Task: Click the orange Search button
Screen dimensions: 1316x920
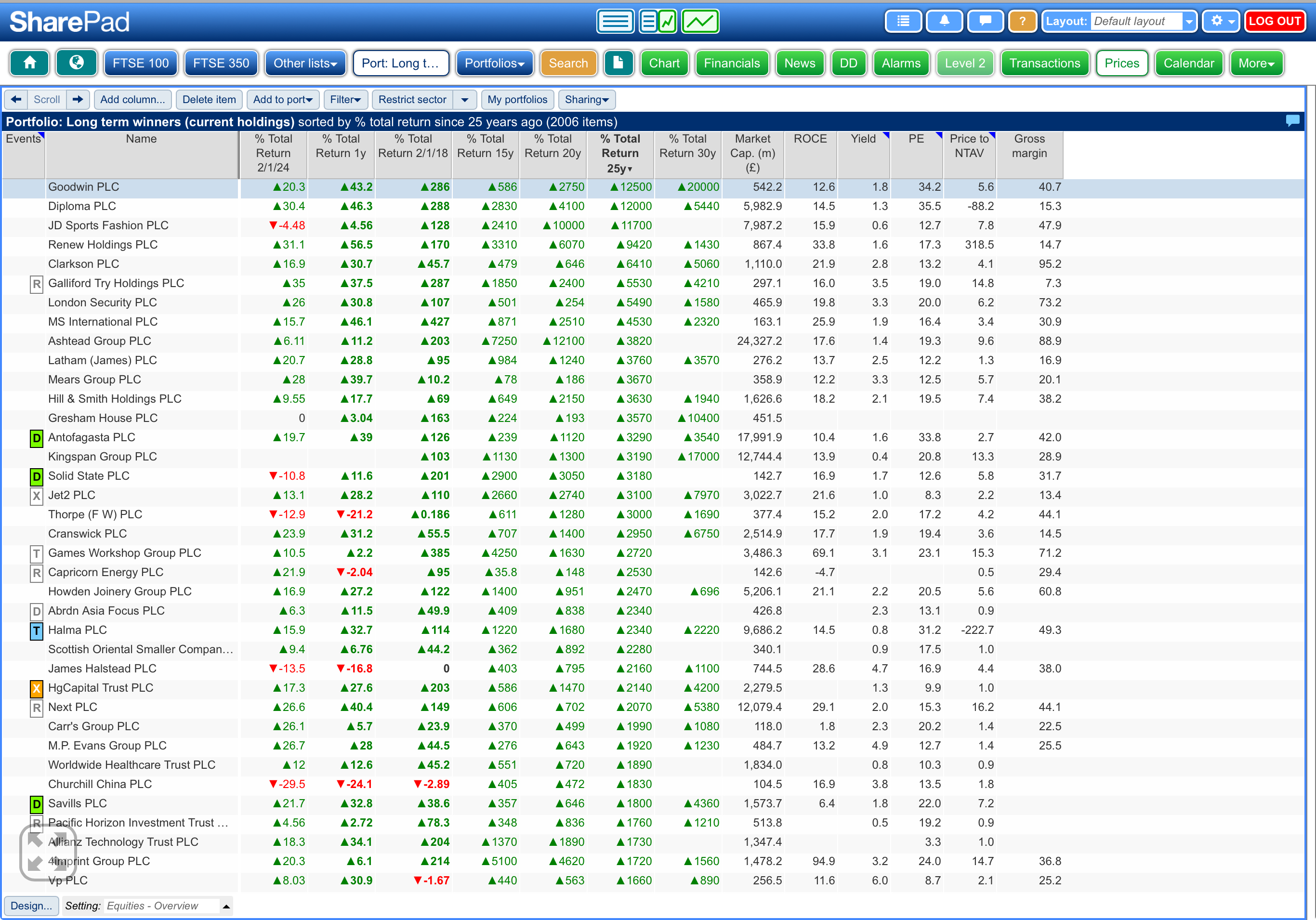Action: point(568,63)
